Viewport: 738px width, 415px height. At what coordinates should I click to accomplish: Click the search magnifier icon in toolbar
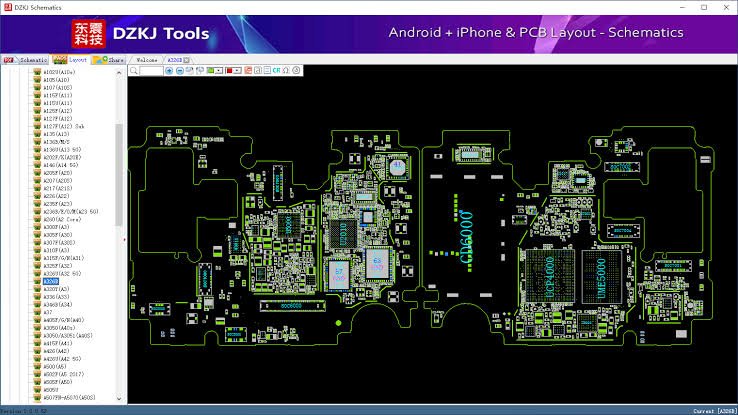click(x=134, y=71)
